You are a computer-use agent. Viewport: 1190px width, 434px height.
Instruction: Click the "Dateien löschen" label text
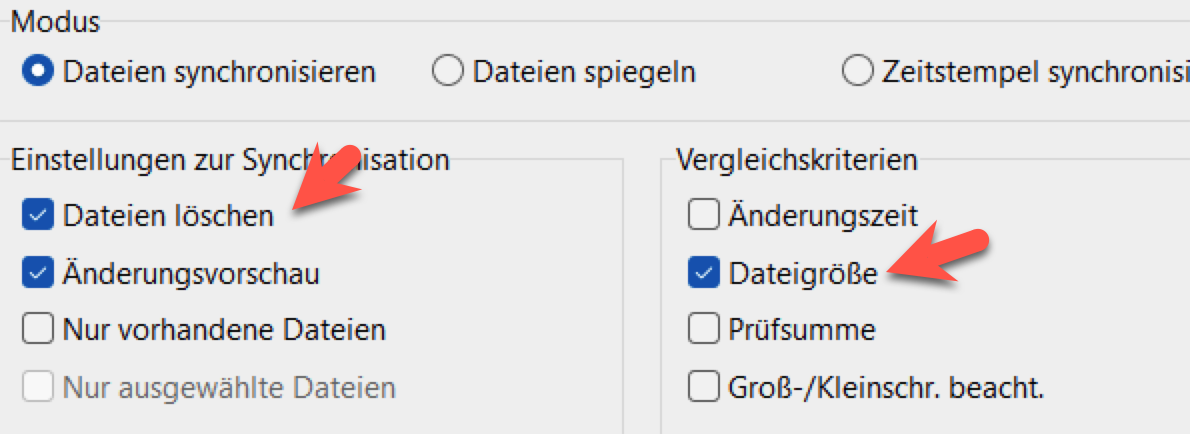[167, 215]
